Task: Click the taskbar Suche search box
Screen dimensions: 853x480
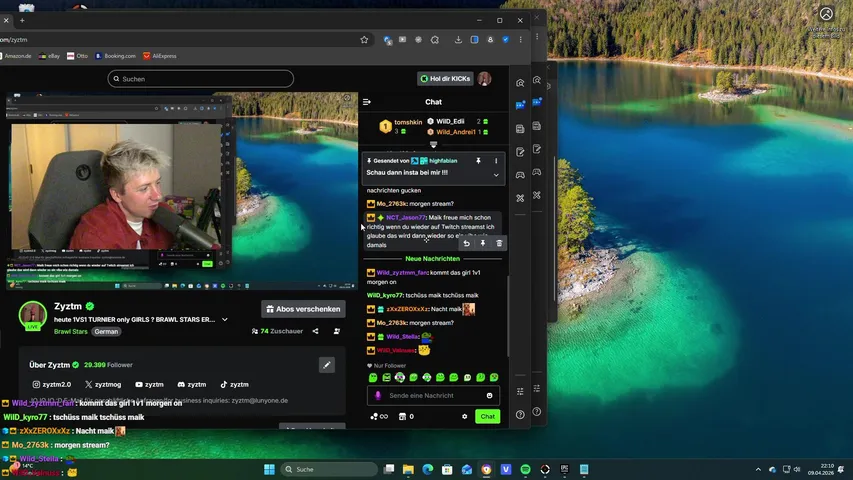Action: [330, 469]
